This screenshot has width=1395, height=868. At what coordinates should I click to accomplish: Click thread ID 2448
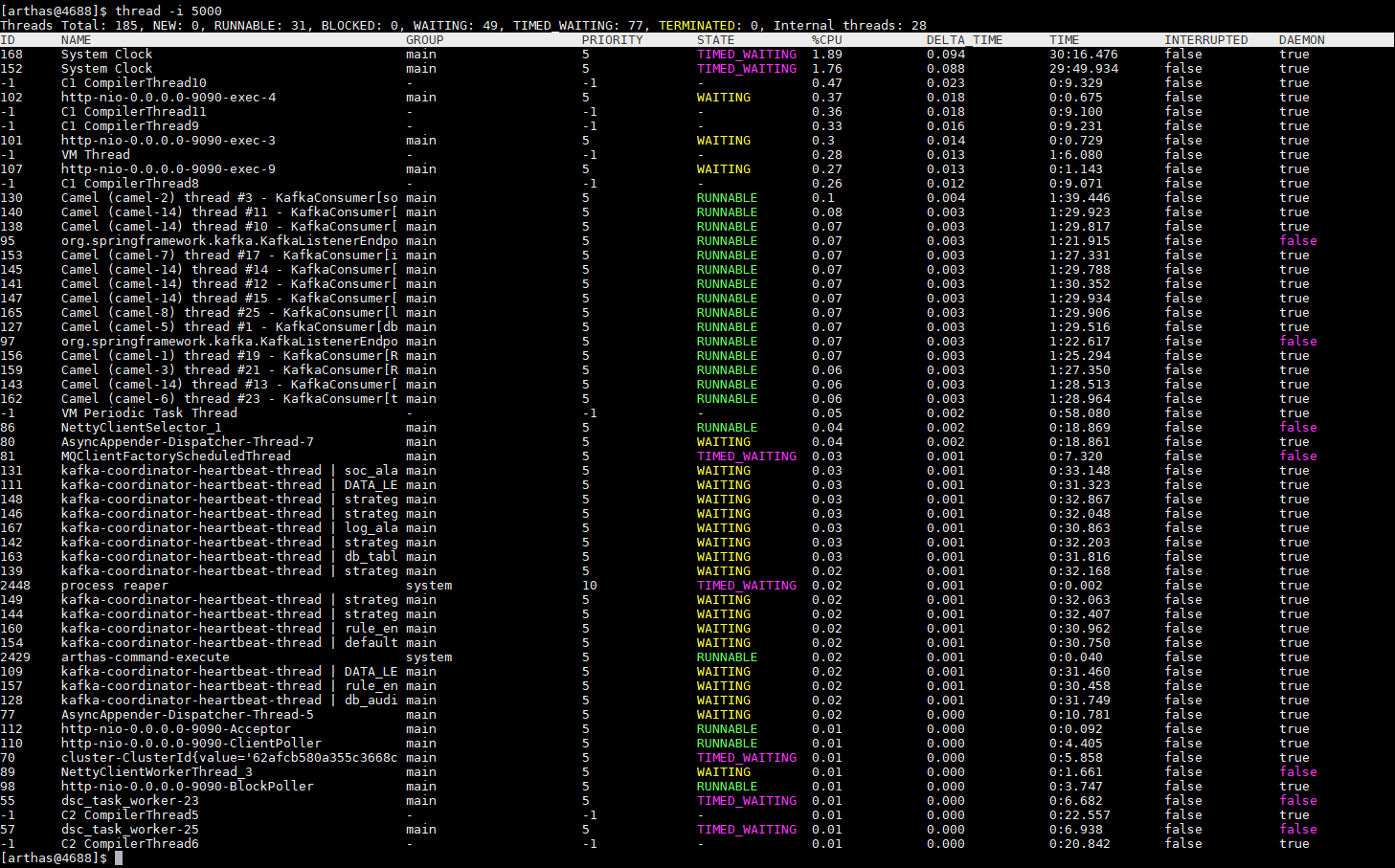point(15,586)
